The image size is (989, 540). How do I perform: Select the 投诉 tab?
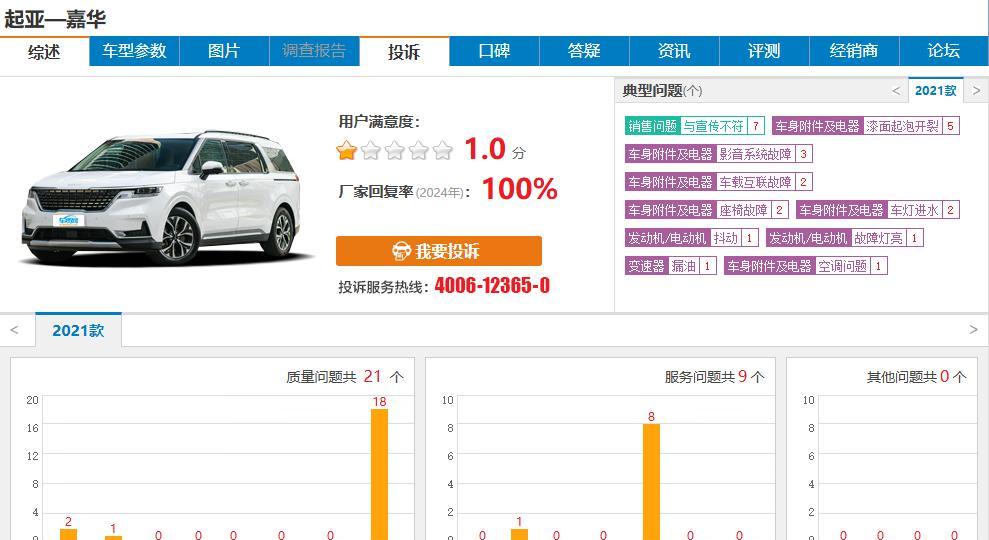(404, 52)
